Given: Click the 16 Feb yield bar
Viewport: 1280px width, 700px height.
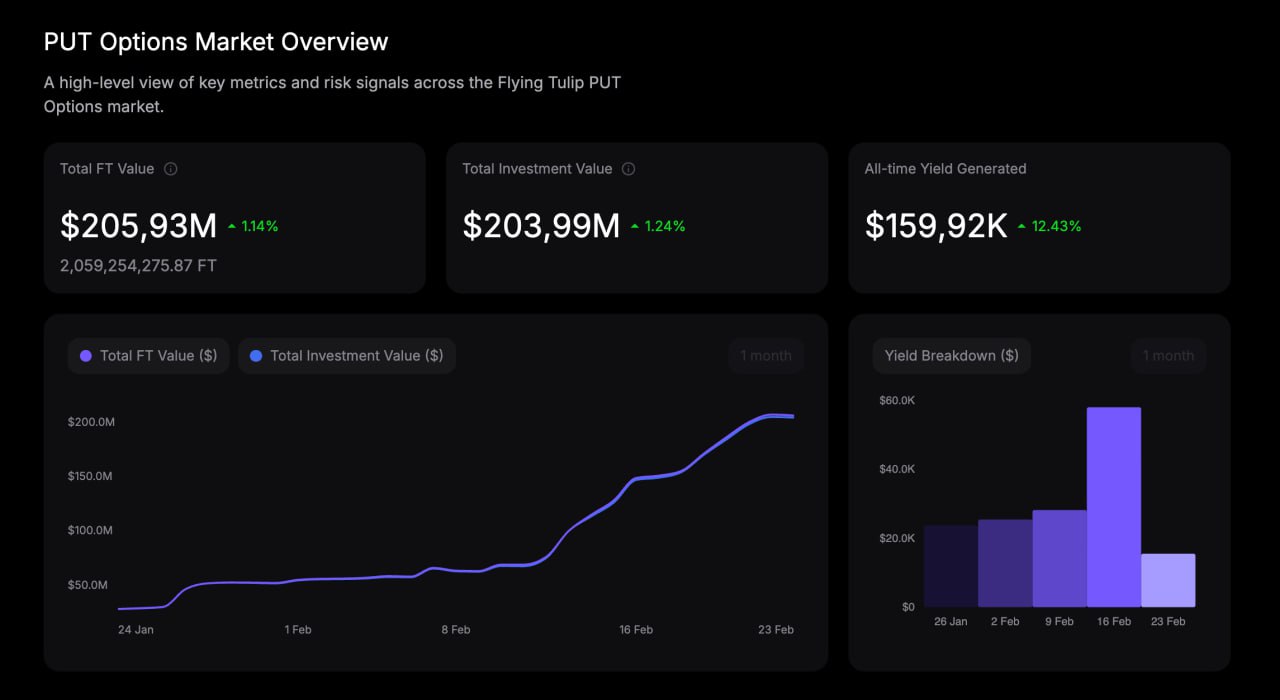Looking at the screenshot, I should (x=1113, y=507).
